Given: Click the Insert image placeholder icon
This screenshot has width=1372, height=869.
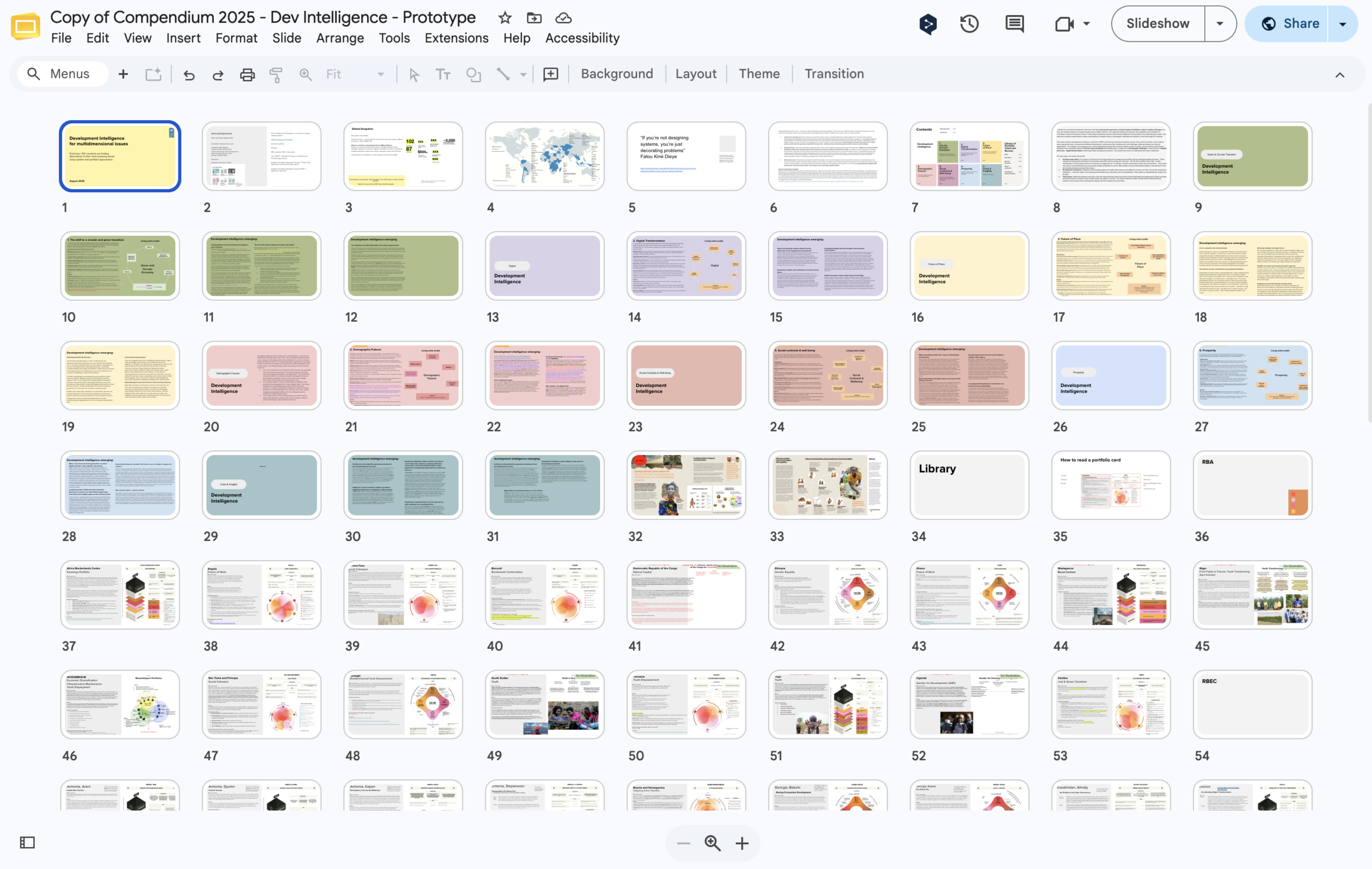Looking at the screenshot, I should (x=153, y=74).
